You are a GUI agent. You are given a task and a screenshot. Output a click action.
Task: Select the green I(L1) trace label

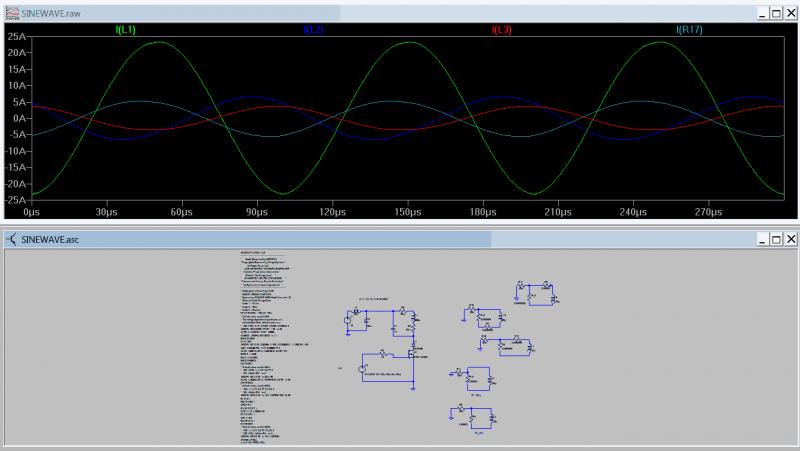(126, 31)
